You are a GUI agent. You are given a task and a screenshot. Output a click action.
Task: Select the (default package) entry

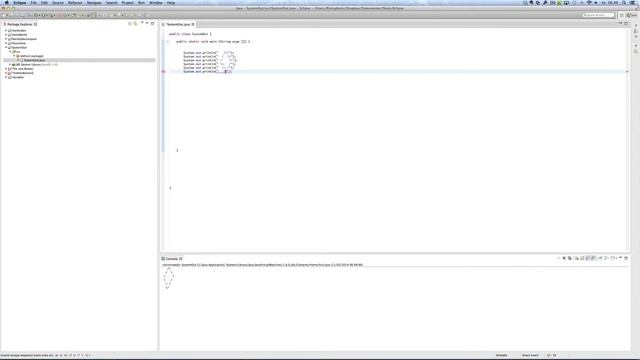[x=30, y=56]
